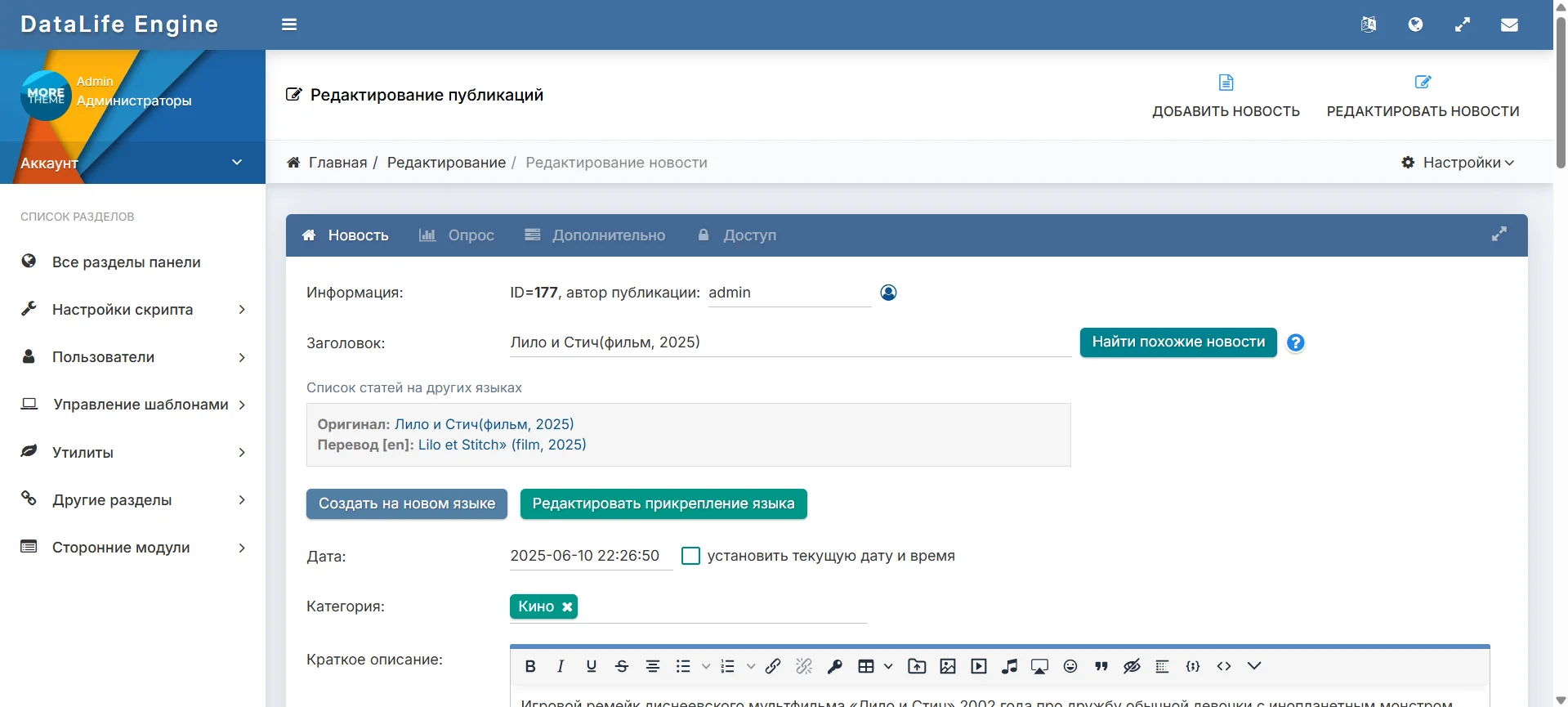The height and width of the screenshot is (707, 1568).
Task: Switch to the Опрос tab
Action: click(457, 235)
